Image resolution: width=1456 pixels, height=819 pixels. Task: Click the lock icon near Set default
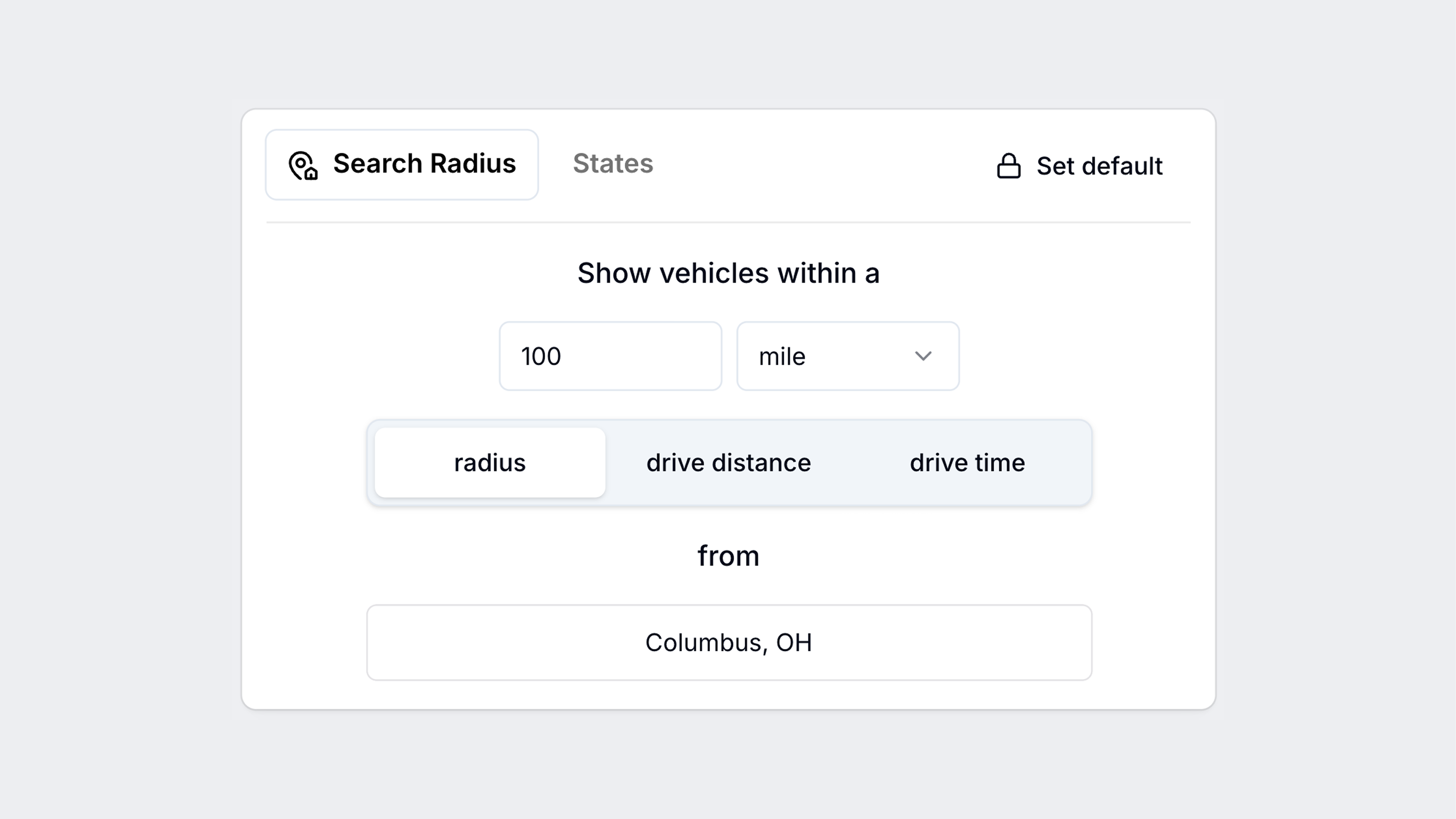click(x=1008, y=166)
